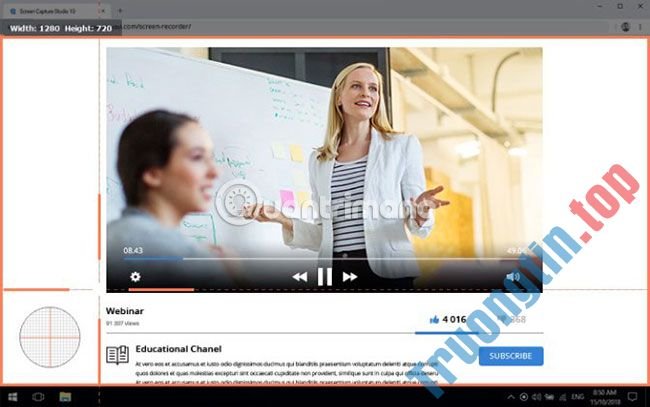Viewport: 650px width, 407px height.
Task: Seek on the video progress bar
Action: 325,259
